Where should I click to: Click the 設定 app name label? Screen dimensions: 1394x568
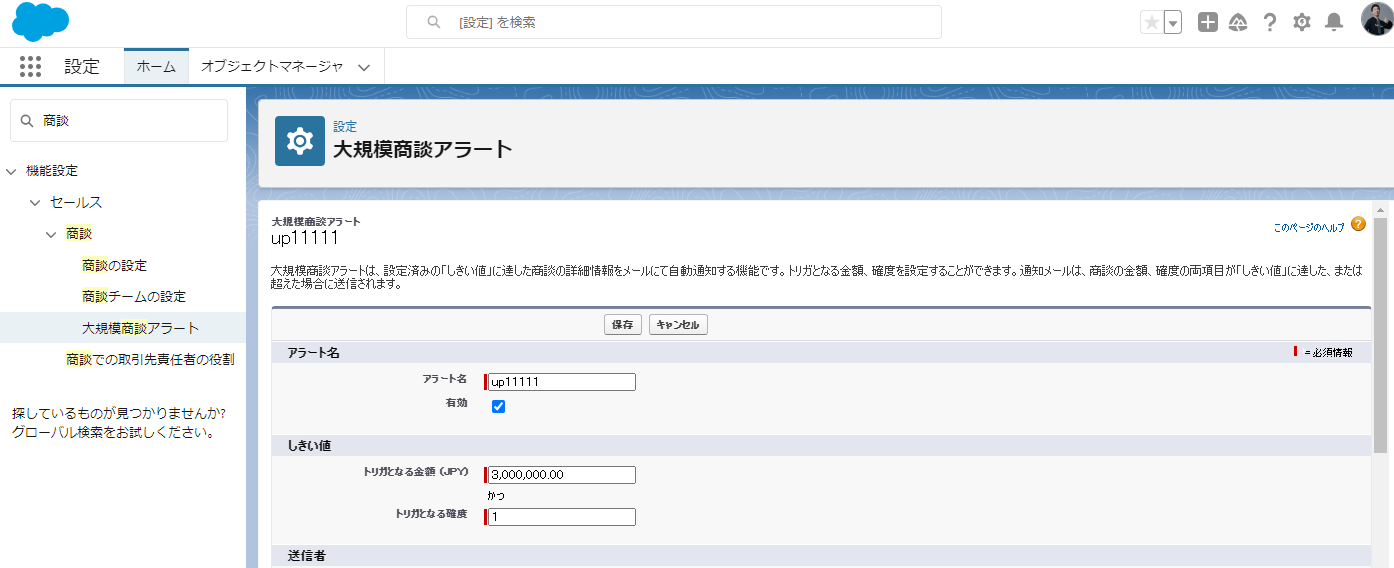[82, 67]
